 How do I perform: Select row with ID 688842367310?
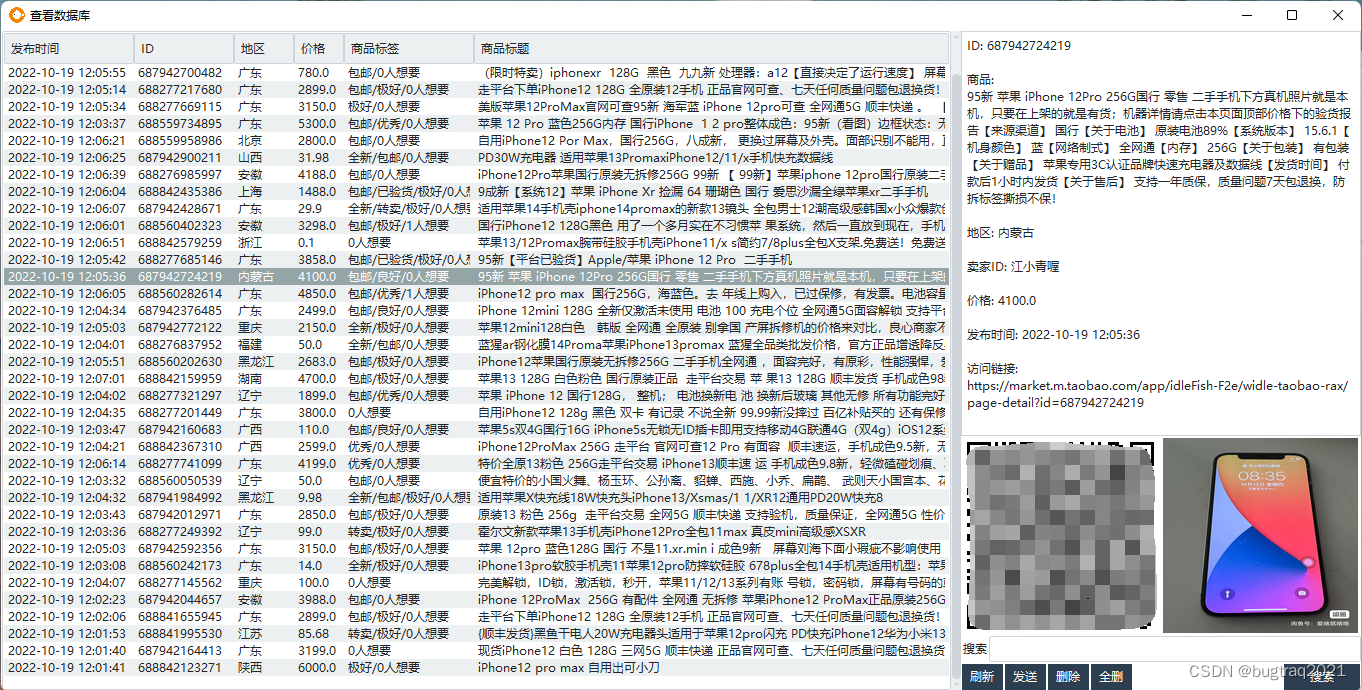(x=475, y=447)
